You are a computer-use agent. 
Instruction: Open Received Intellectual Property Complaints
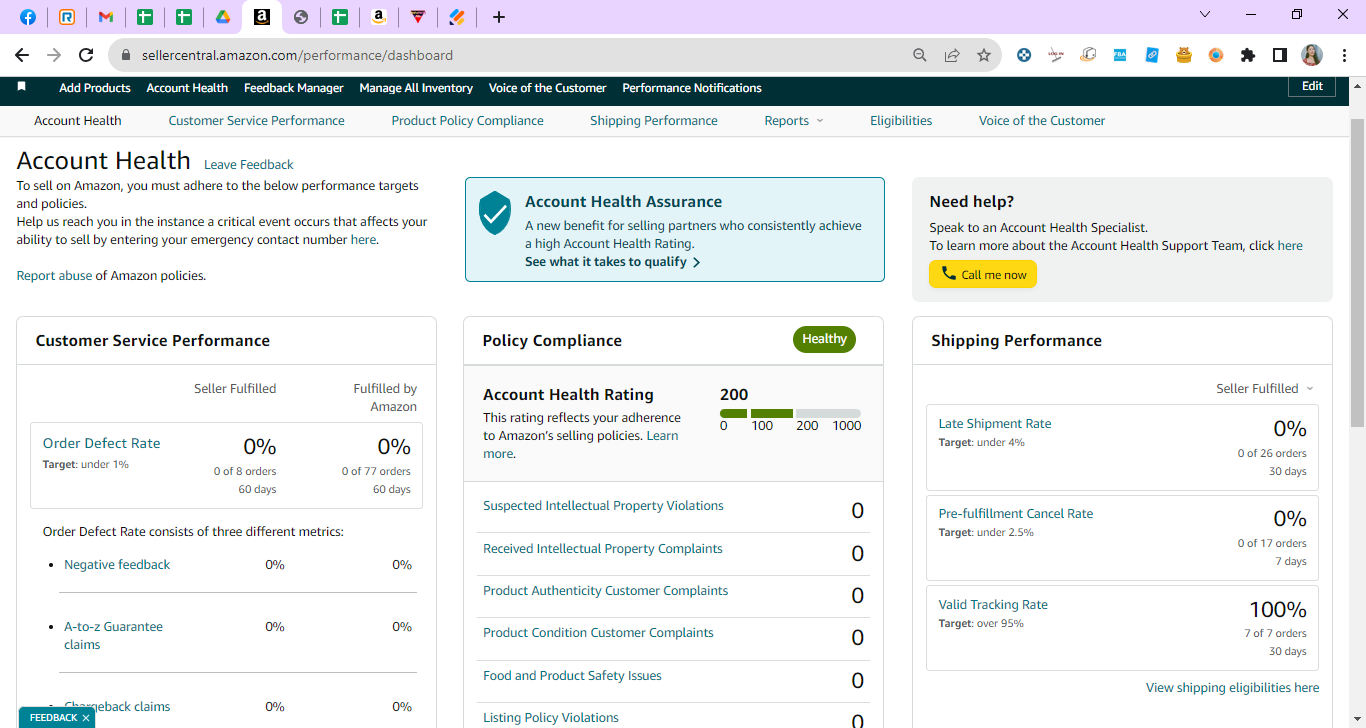coord(603,549)
